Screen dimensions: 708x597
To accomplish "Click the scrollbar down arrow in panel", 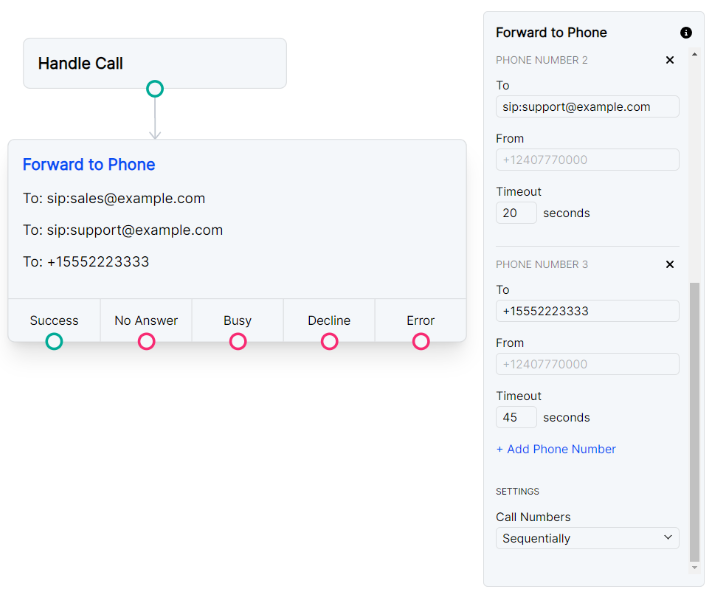I will (695, 568).
